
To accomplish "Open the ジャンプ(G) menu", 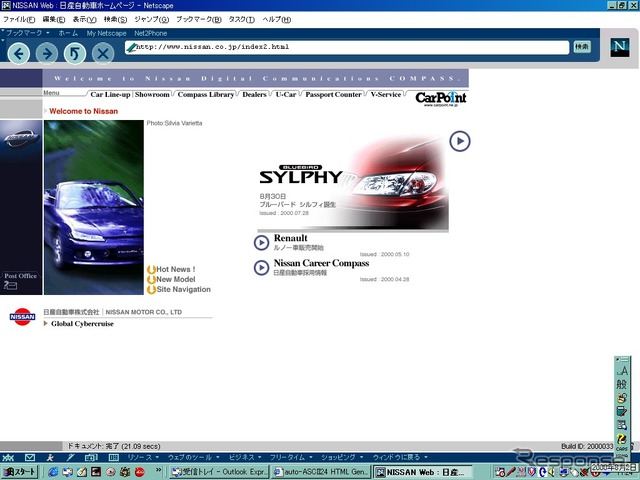I will coord(151,19).
